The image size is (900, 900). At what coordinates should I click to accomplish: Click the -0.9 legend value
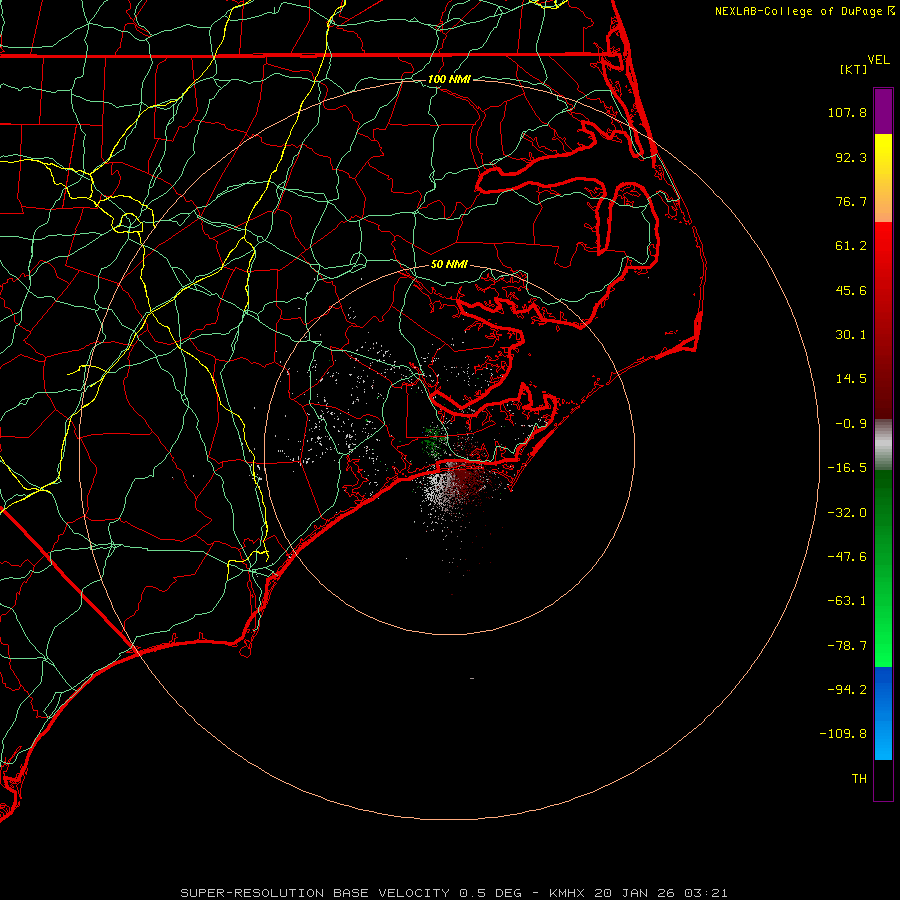[851, 424]
